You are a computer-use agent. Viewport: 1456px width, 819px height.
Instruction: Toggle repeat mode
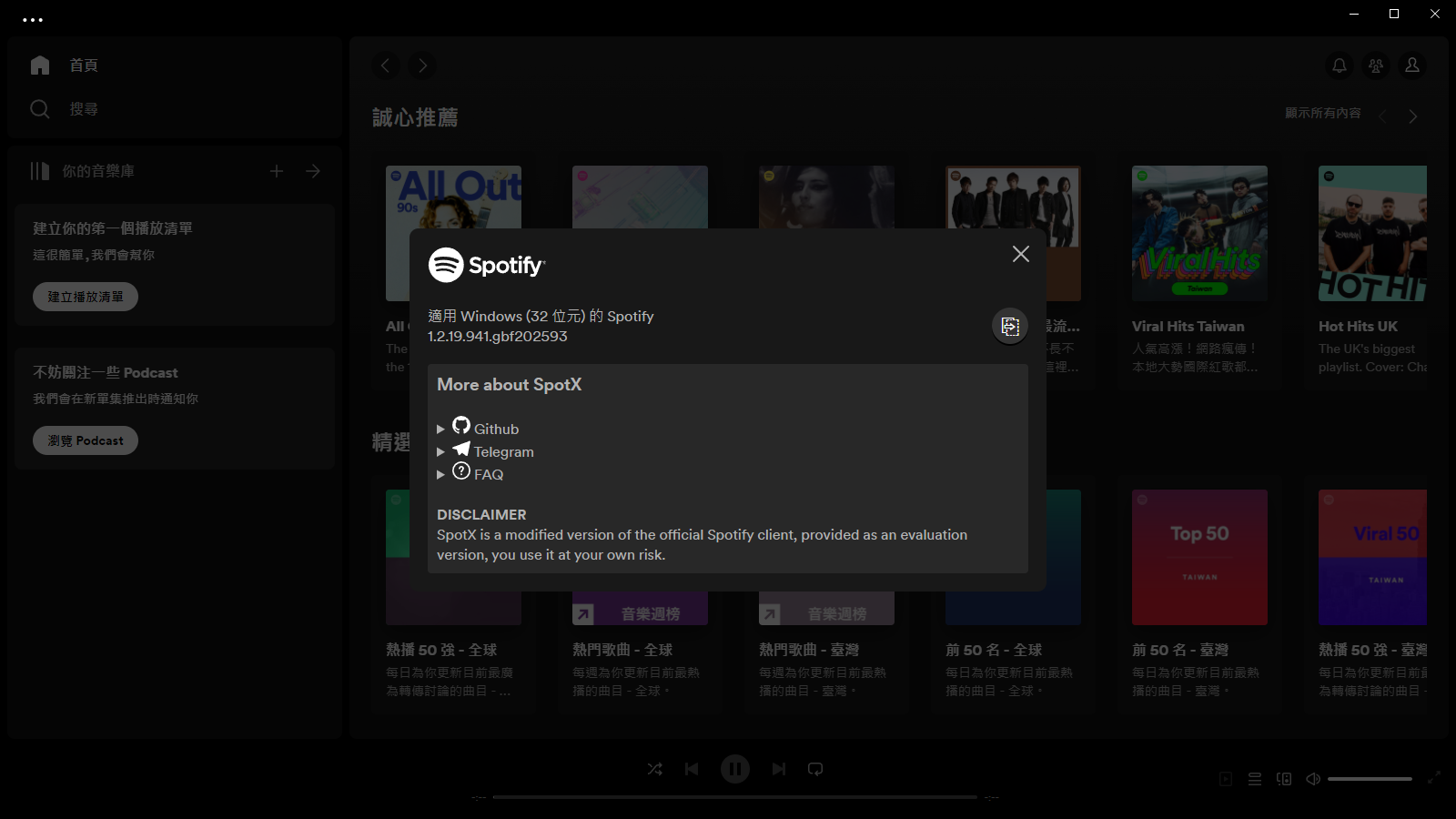click(x=815, y=769)
